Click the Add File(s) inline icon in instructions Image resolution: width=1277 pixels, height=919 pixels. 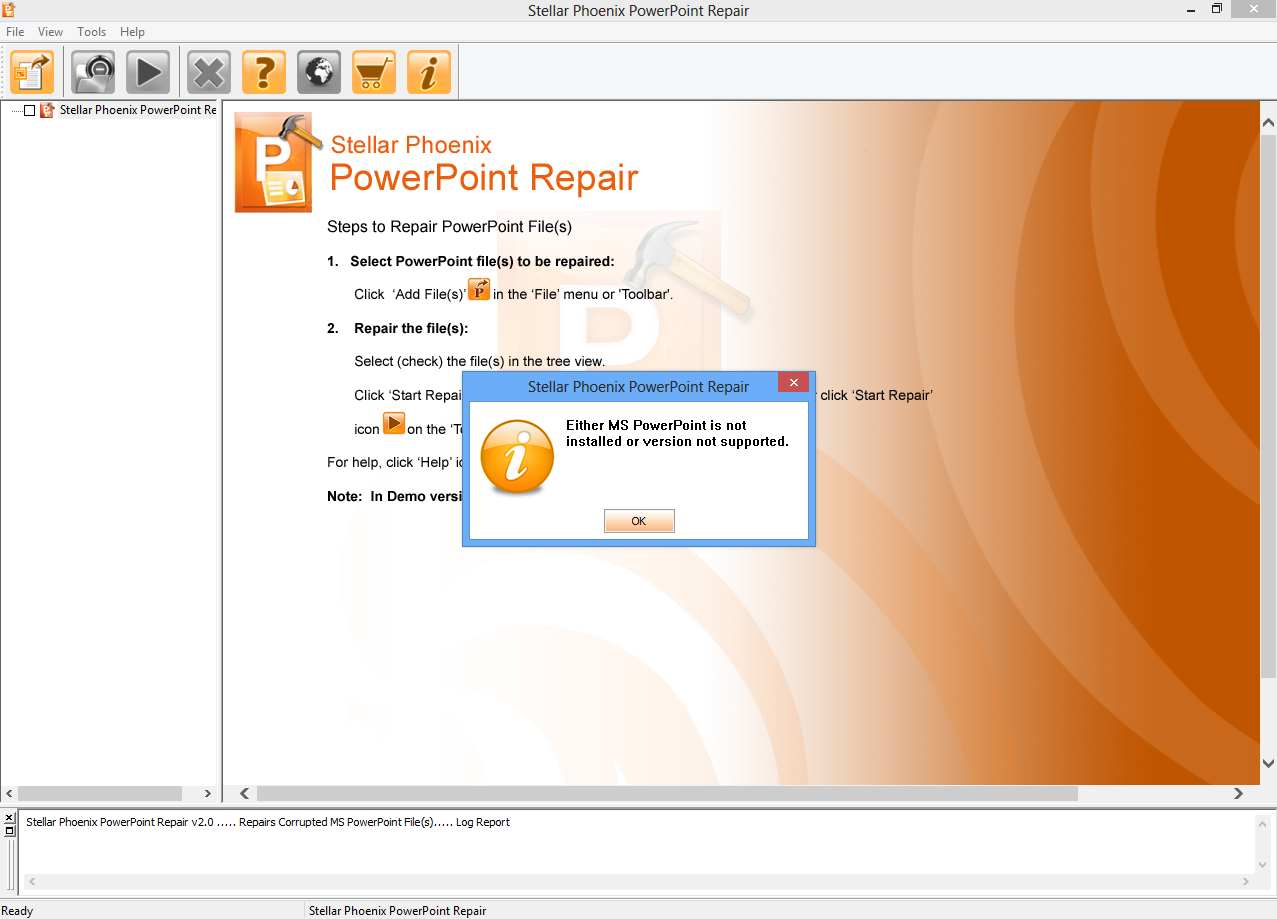[479, 290]
